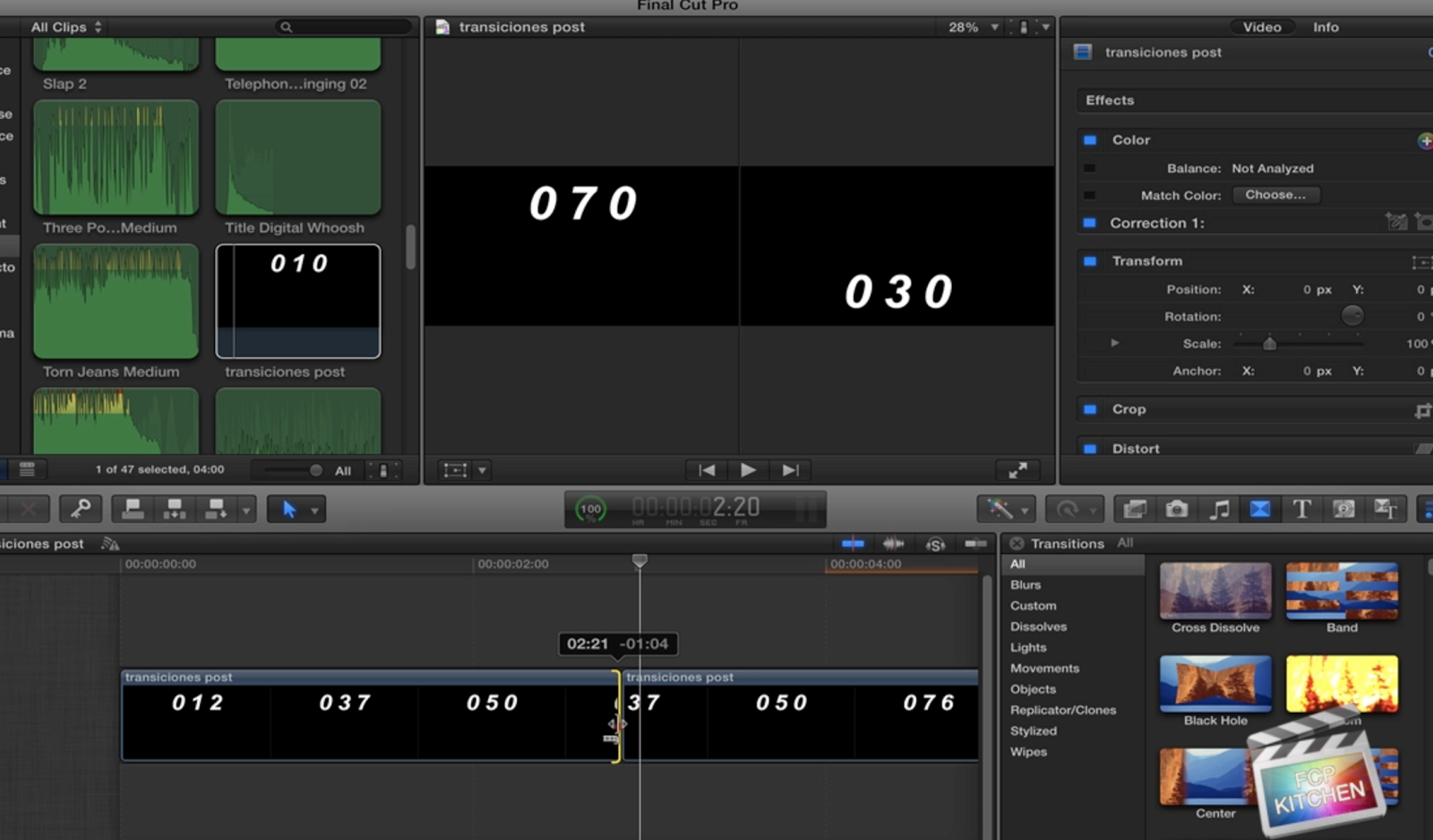
Task: Toggle audio soloing in the timeline
Action: coord(933,543)
